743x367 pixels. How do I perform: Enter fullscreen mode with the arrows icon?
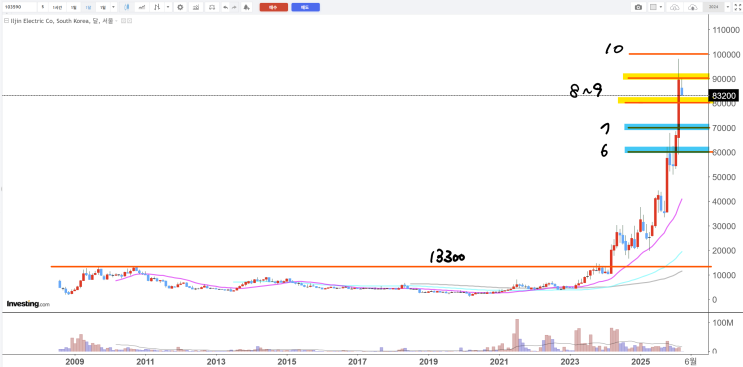[737, 7]
